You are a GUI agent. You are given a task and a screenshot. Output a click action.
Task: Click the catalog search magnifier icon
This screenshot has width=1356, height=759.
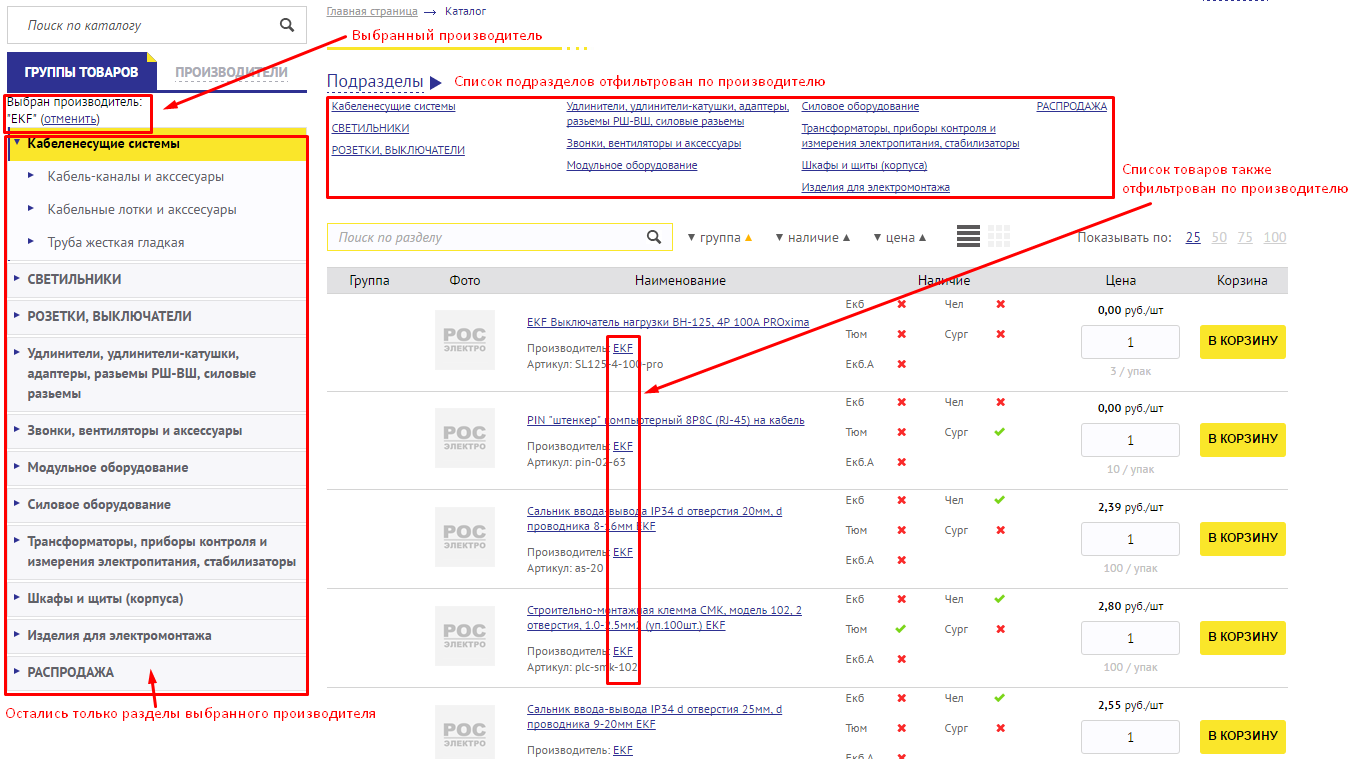tap(287, 25)
